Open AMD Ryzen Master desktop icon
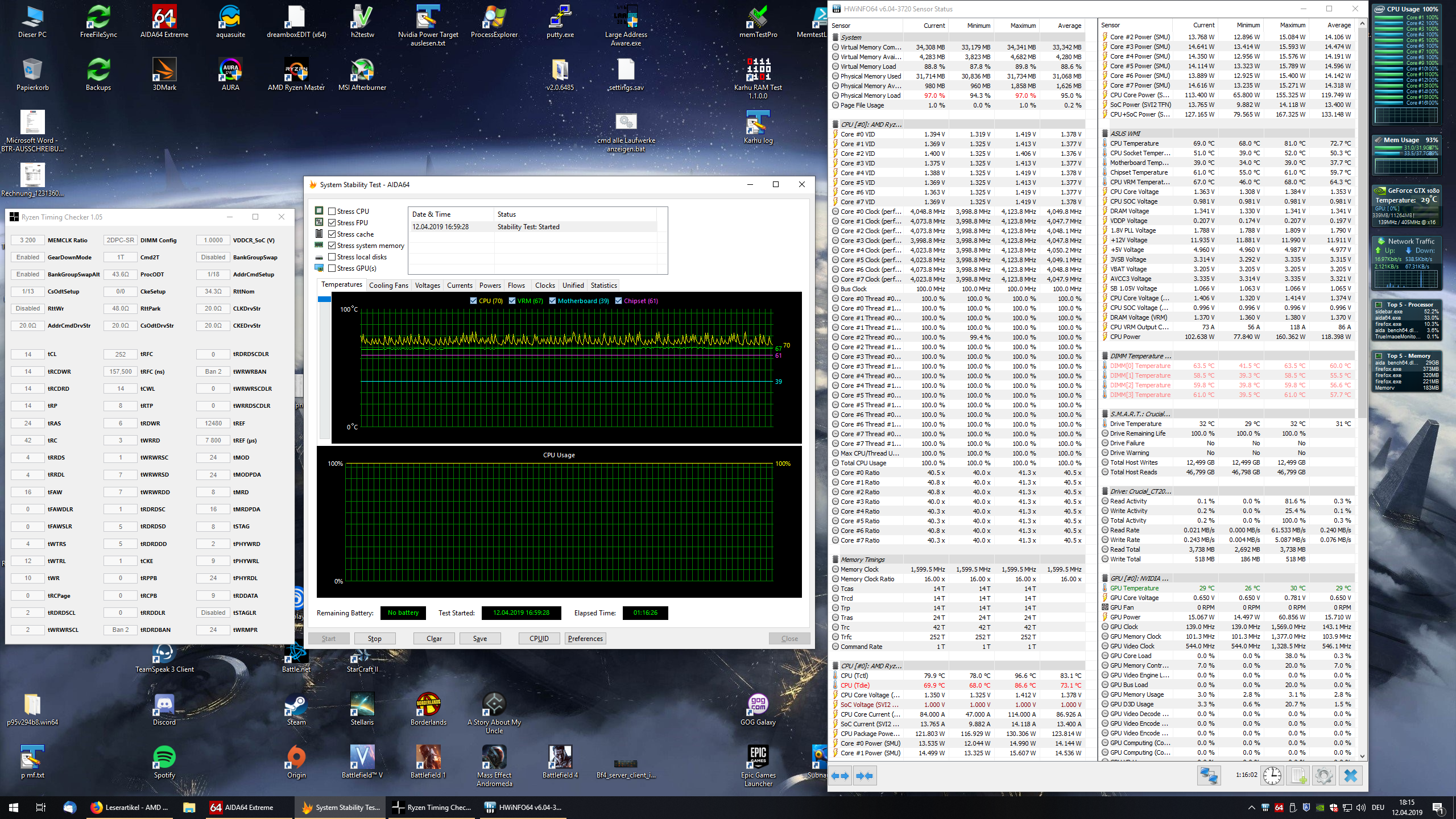 tap(296, 75)
